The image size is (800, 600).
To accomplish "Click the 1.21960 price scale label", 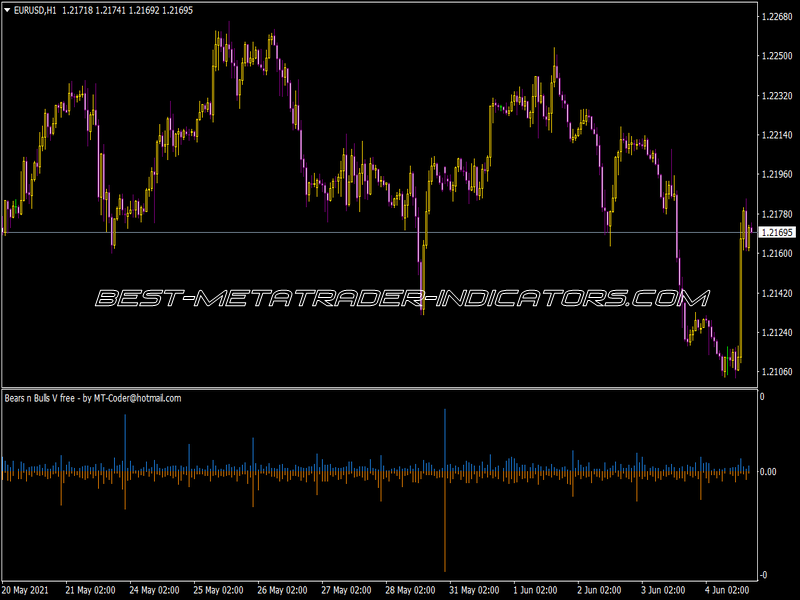I will [777, 174].
